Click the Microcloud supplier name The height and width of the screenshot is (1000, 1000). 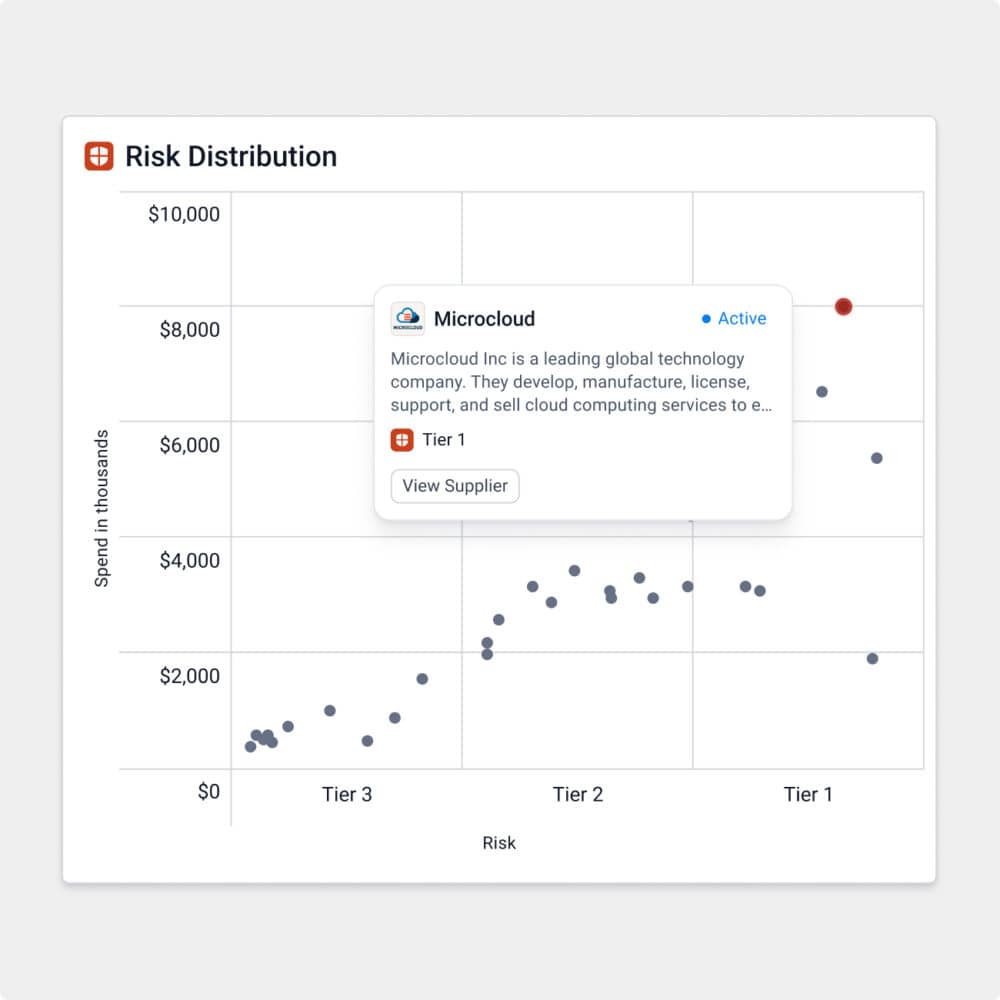pyautogui.click(x=484, y=319)
